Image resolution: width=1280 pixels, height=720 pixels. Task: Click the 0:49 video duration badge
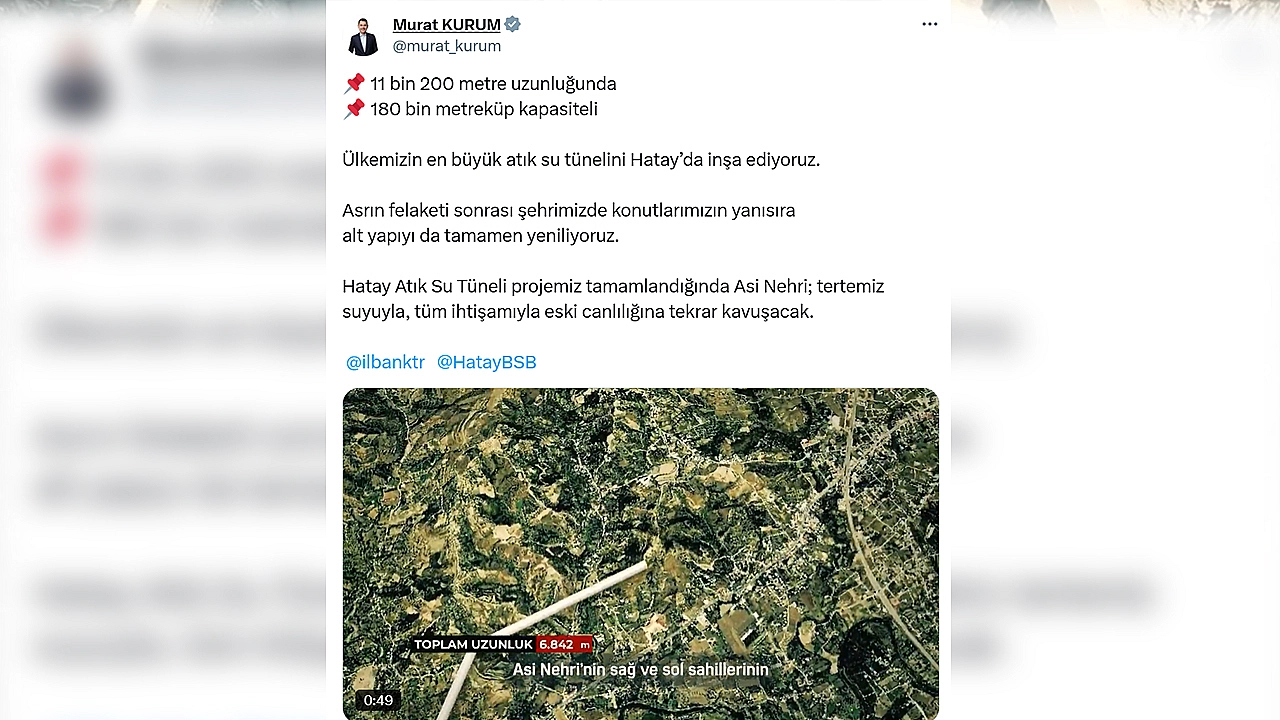(378, 700)
